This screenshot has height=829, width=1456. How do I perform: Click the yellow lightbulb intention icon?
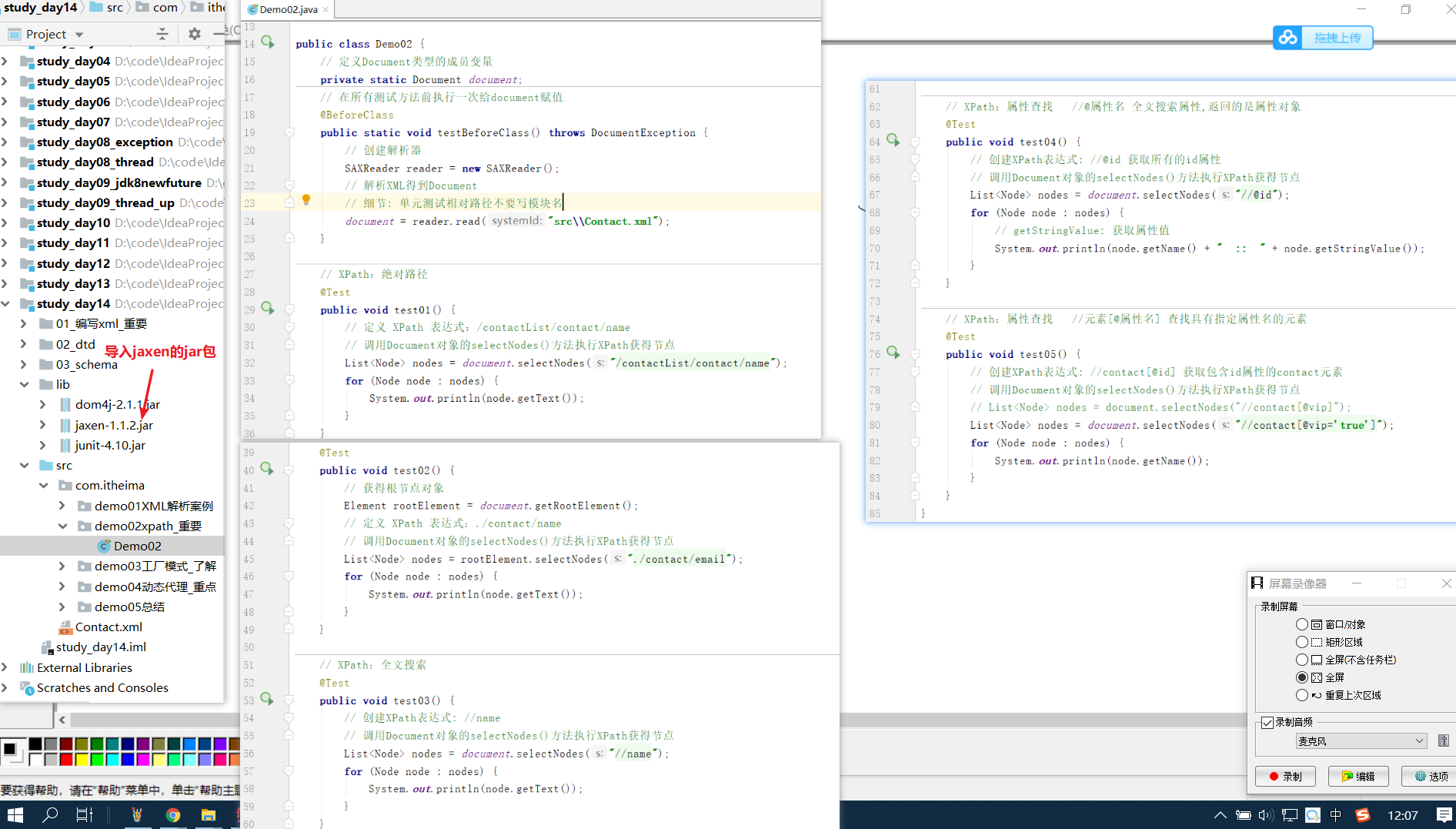tap(306, 200)
